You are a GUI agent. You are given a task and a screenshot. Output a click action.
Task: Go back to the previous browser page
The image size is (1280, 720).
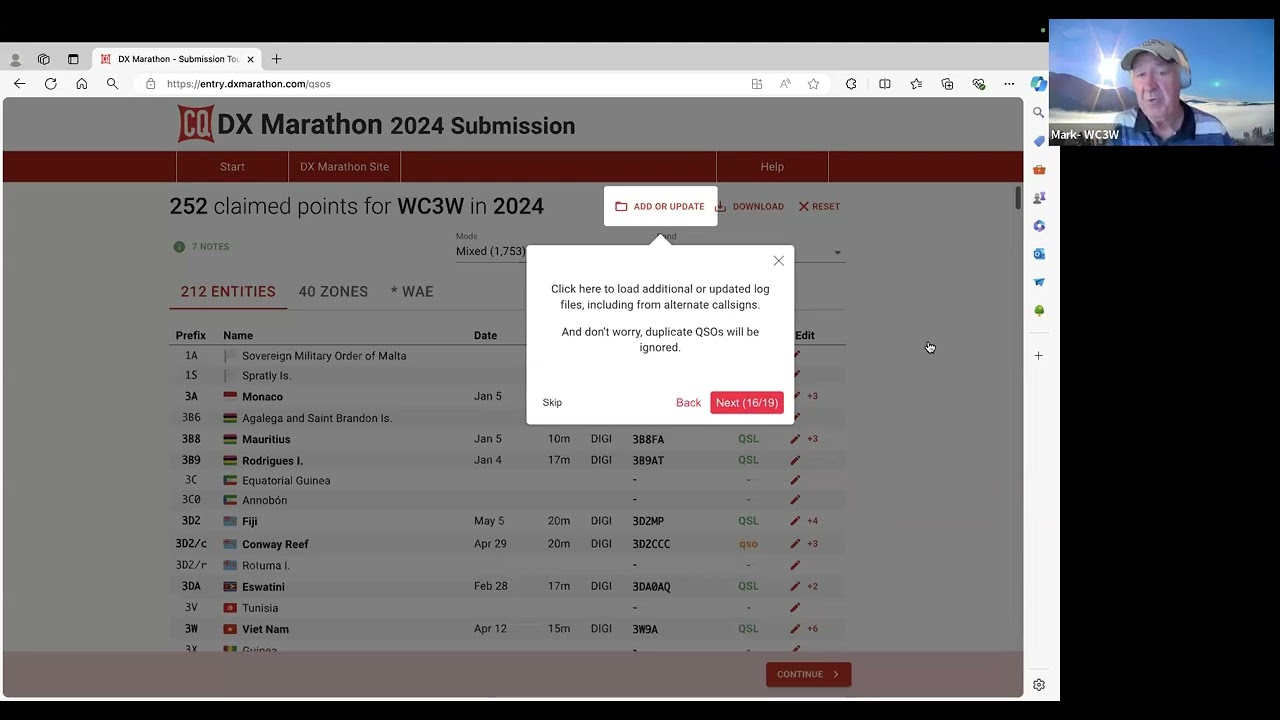pyautogui.click(x=19, y=84)
